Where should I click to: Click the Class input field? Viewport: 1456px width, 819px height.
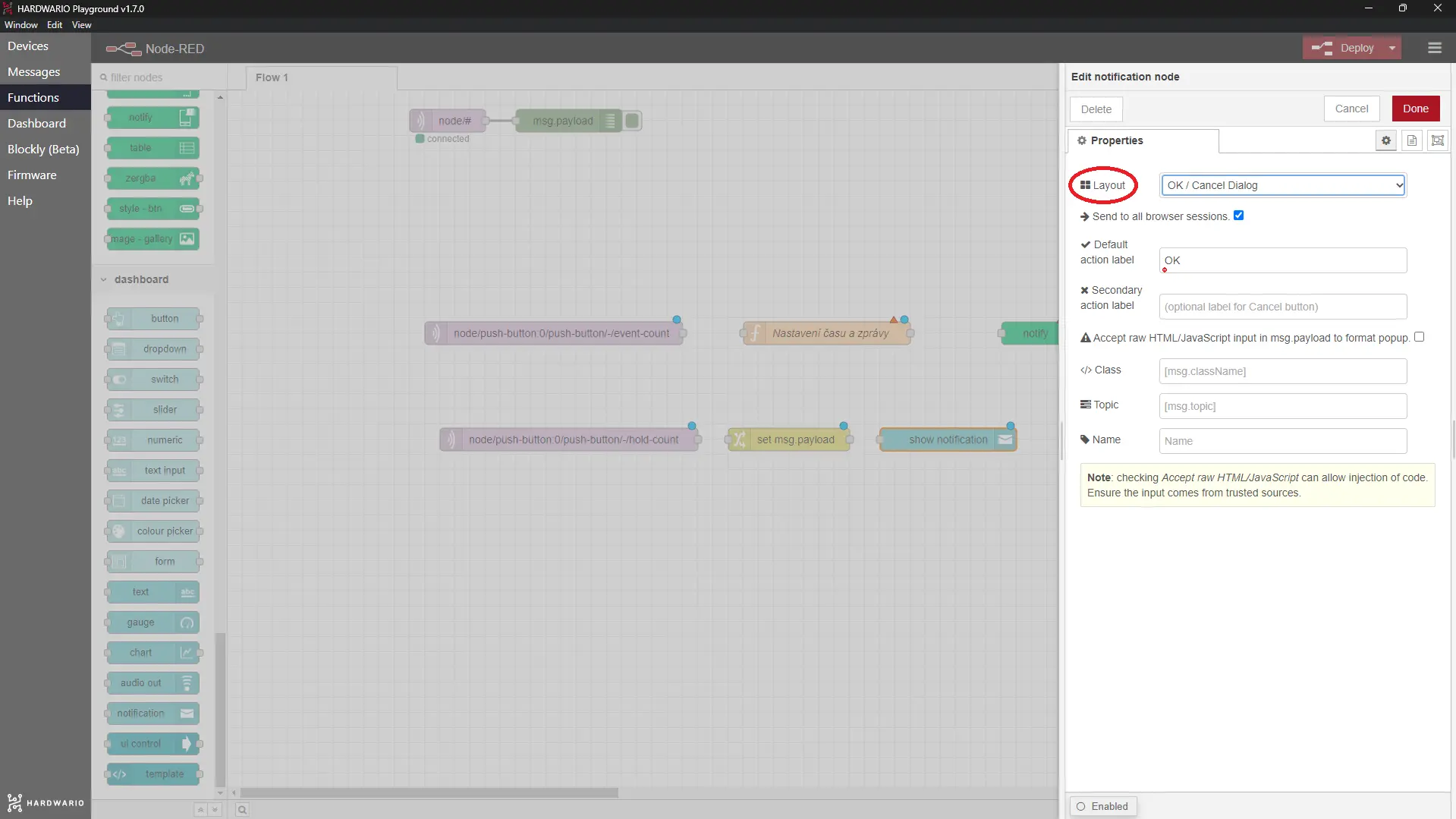point(1283,371)
